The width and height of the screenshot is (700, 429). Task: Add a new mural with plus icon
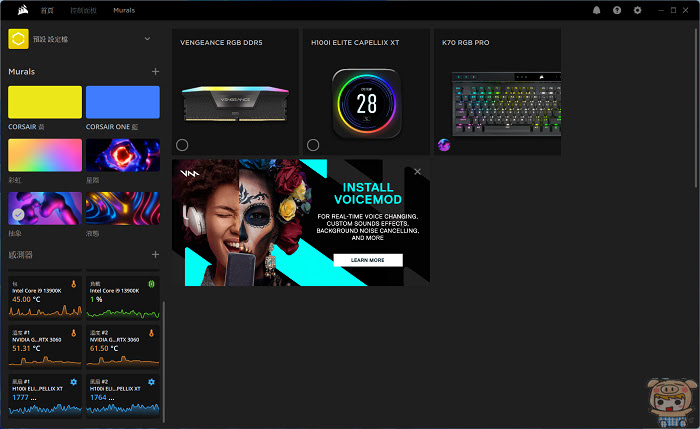[x=155, y=71]
